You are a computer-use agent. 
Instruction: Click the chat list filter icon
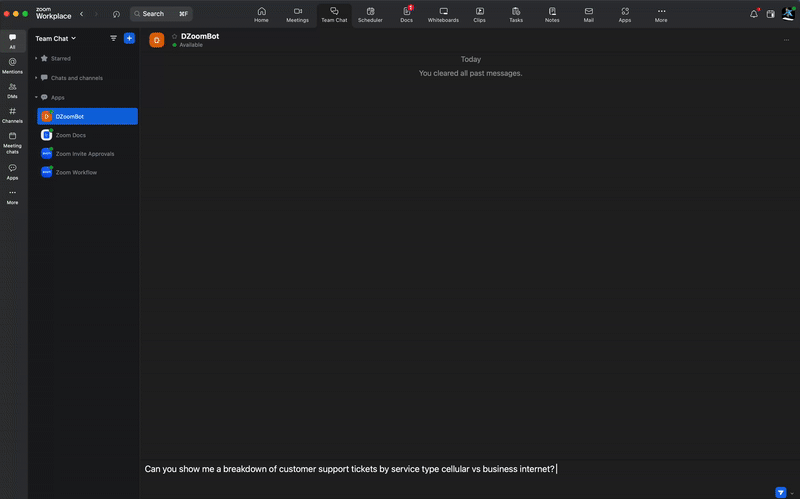[113, 38]
